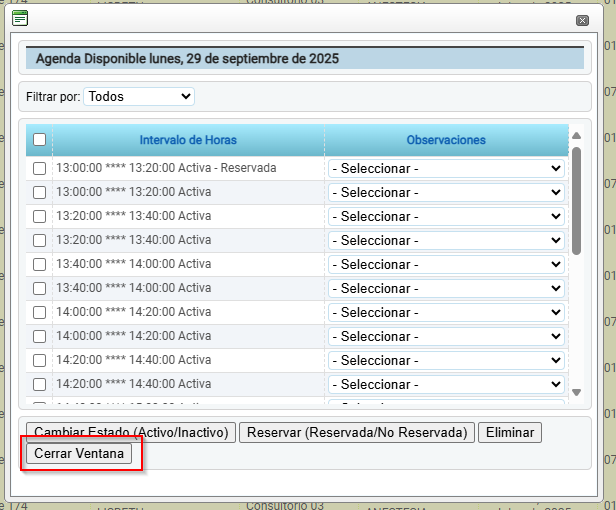Screen dimensions: 616x510
Task: Toggle the select-all checkbox in table header
Action: [x=39, y=140]
